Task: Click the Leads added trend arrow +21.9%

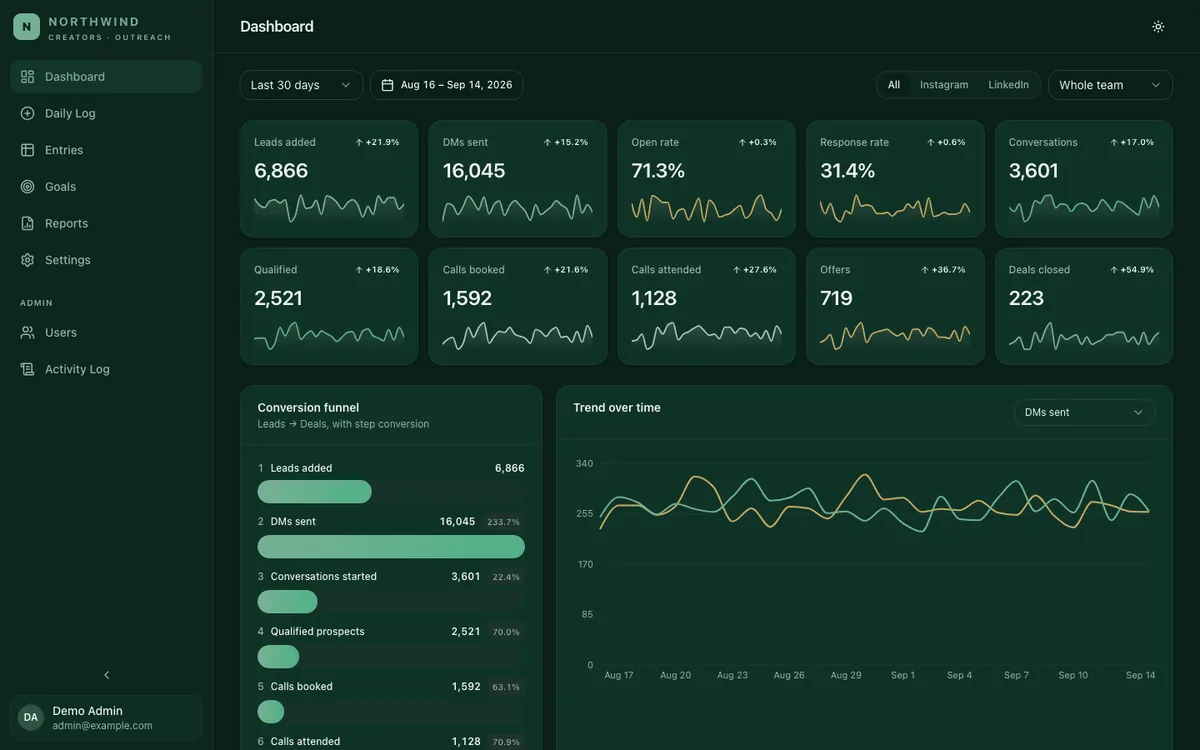Action: [x=377, y=142]
